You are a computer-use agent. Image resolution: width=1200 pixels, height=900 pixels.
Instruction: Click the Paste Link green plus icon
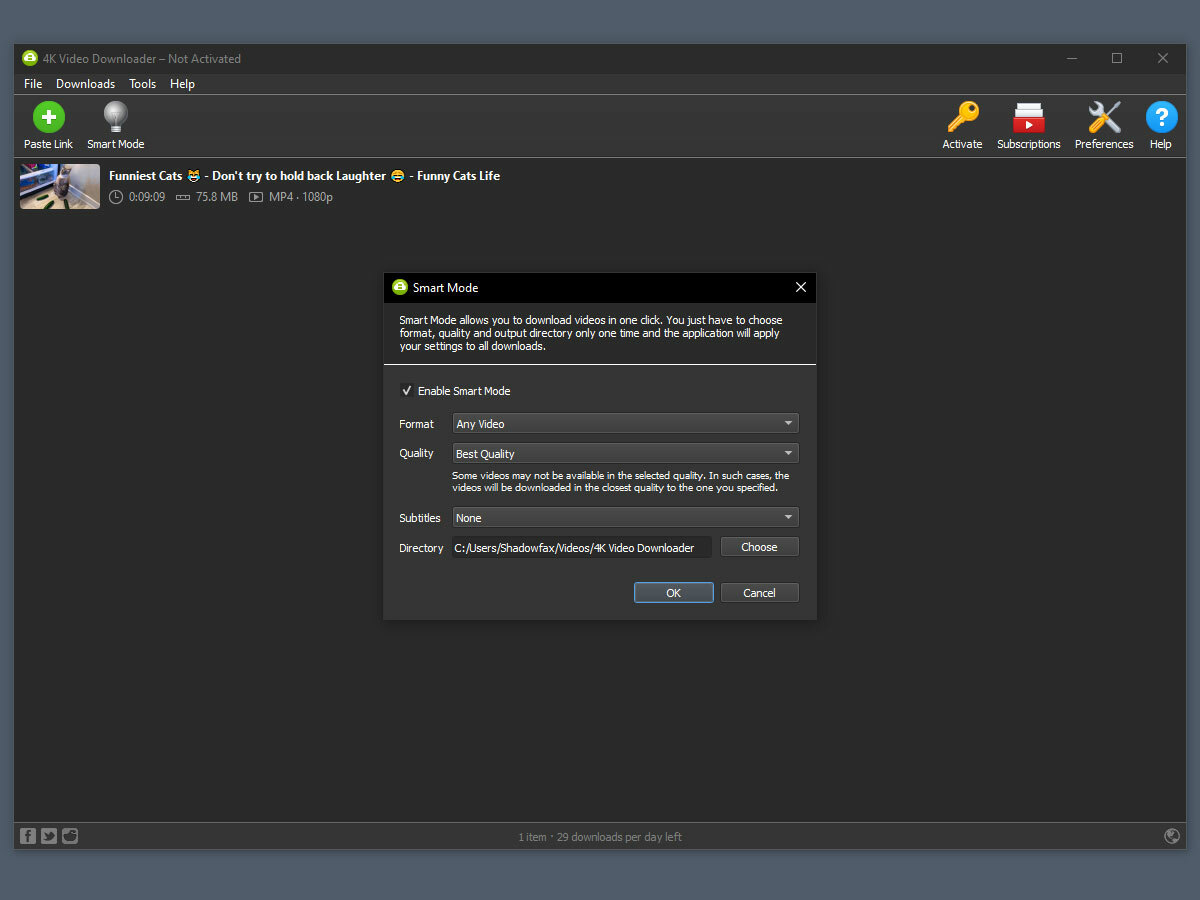click(48, 117)
